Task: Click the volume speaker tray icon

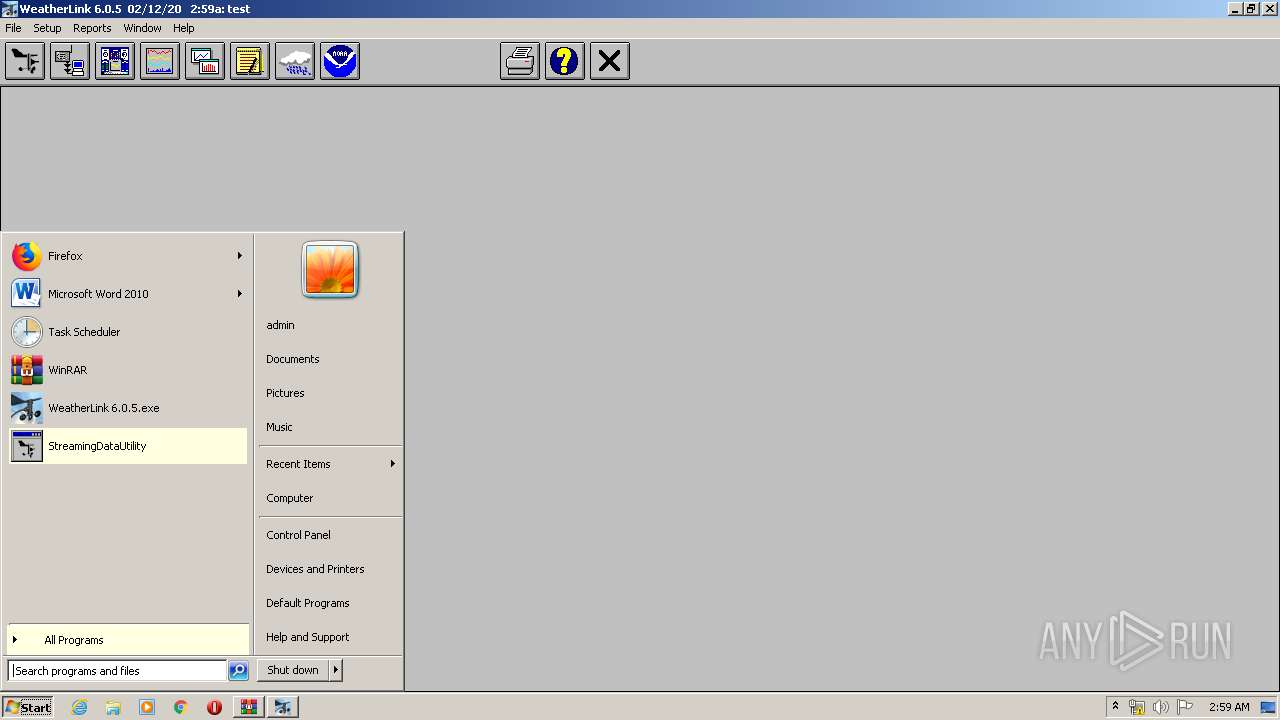Action: coord(1161,707)
